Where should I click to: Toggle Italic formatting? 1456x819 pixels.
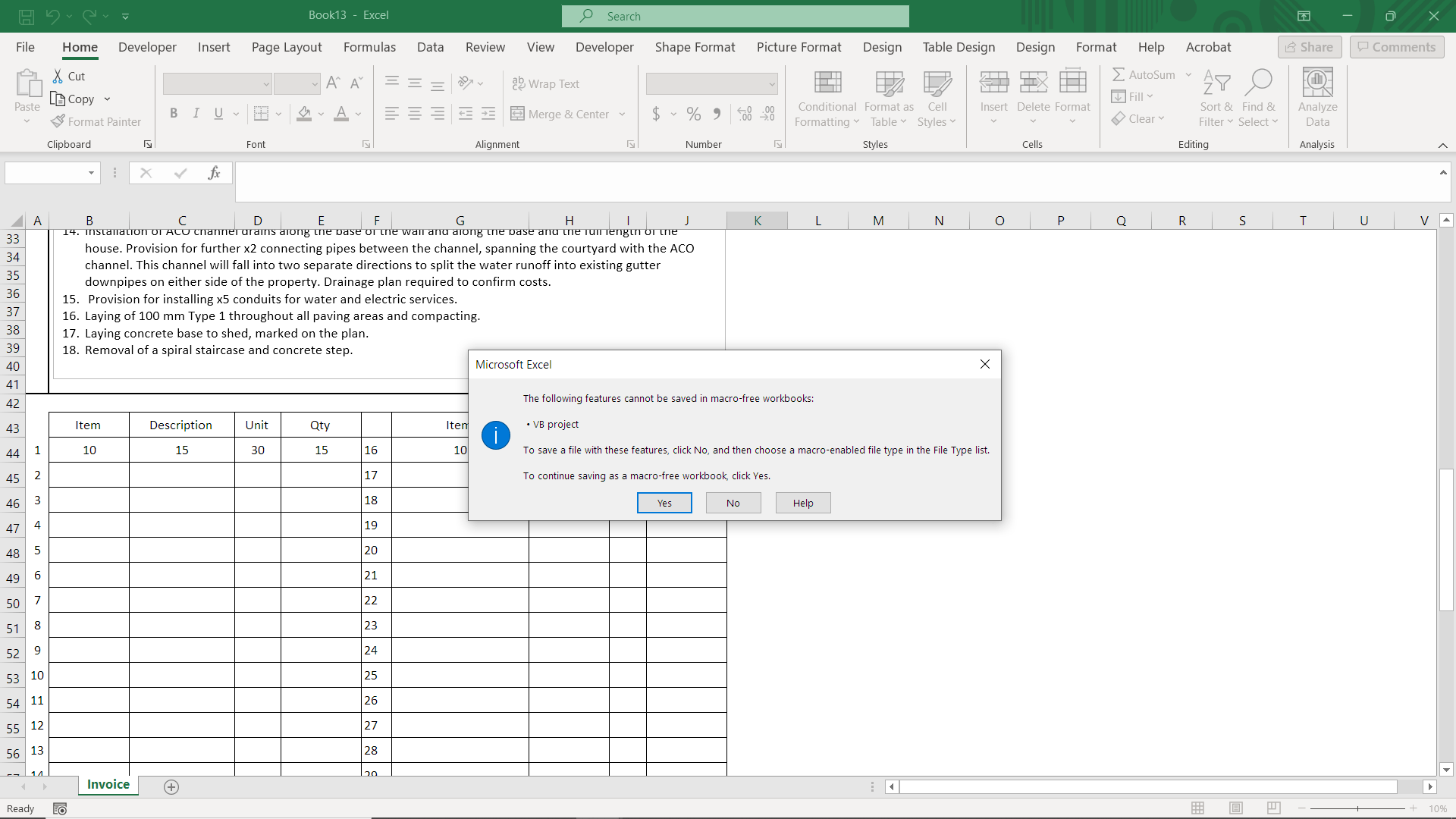(196, 114)
